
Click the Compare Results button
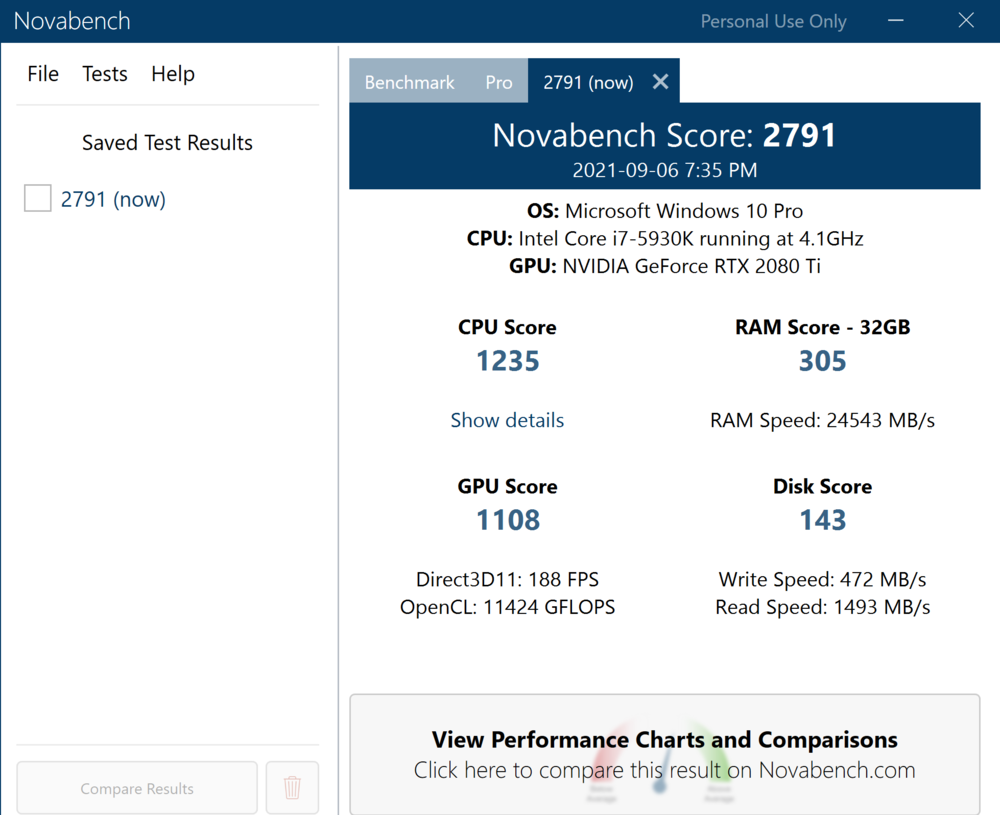[x=137, y=788]
